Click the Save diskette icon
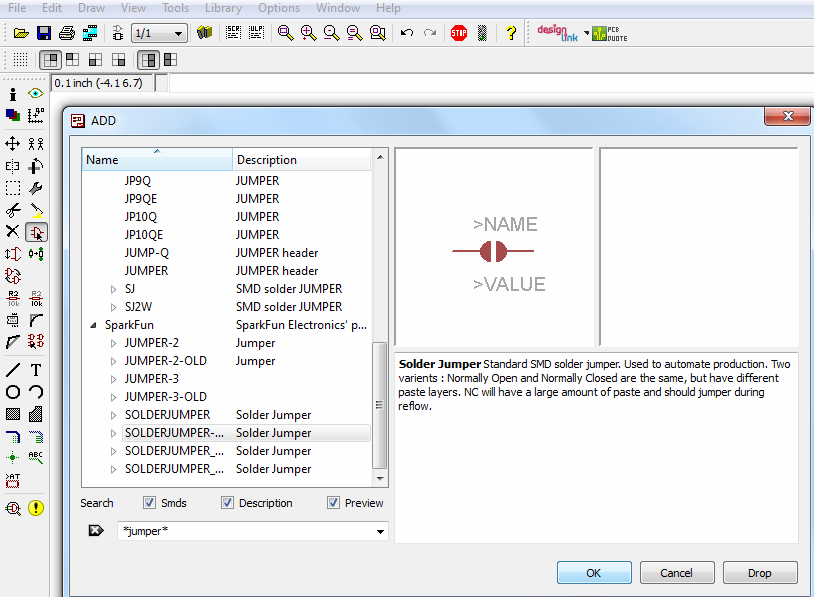 click(43, 33)
